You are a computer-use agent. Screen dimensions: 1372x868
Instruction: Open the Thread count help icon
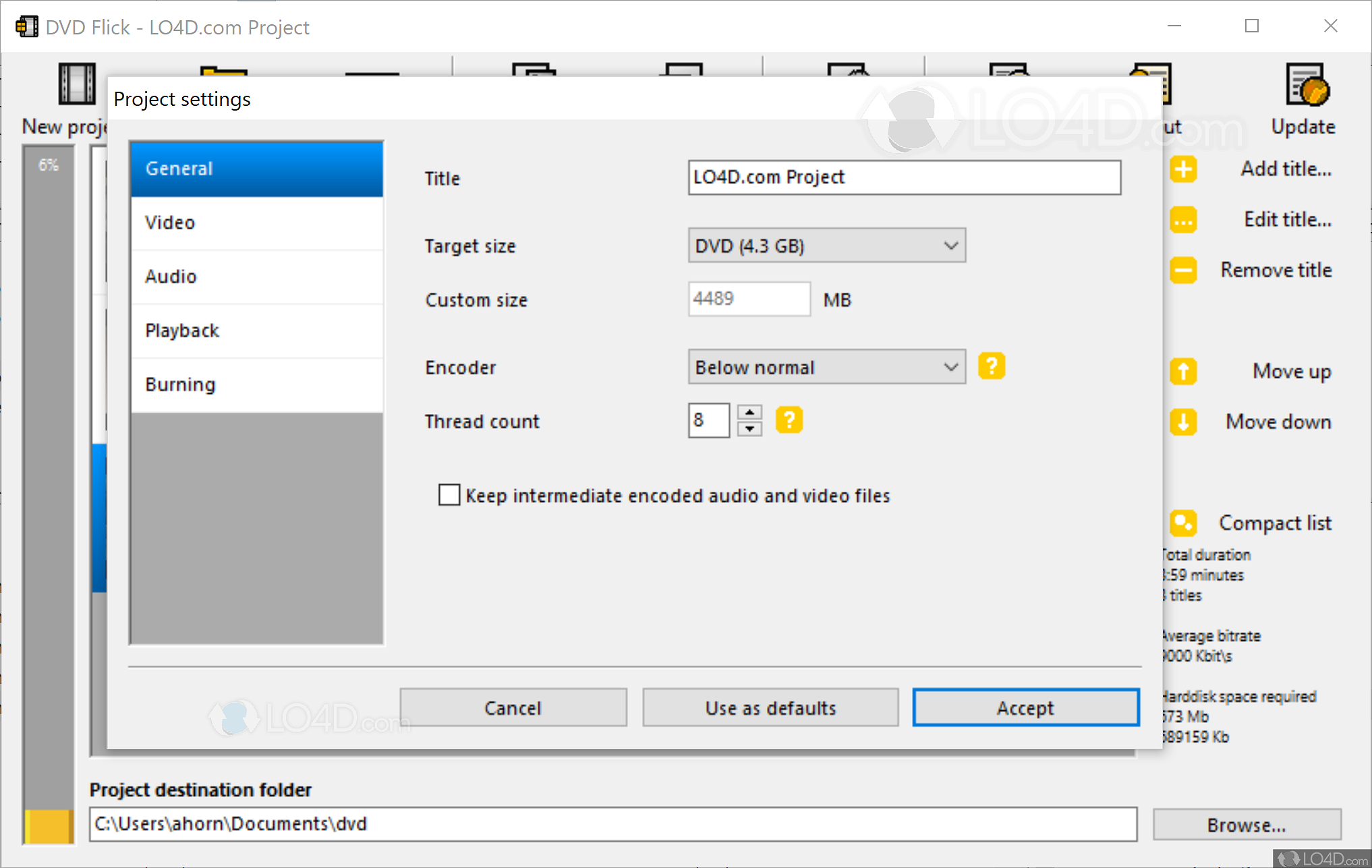pos(789,420)
